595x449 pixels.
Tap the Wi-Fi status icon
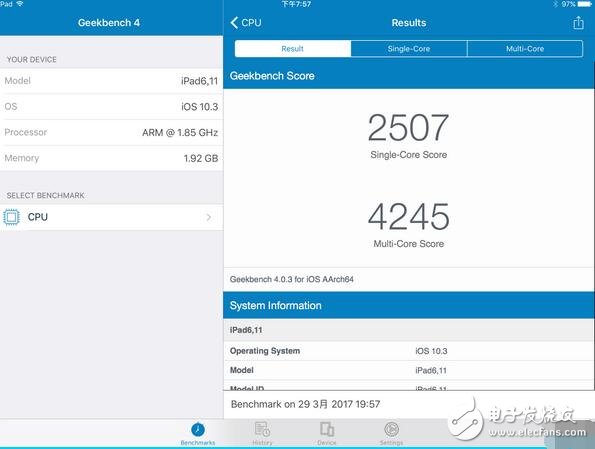(19, 4)
